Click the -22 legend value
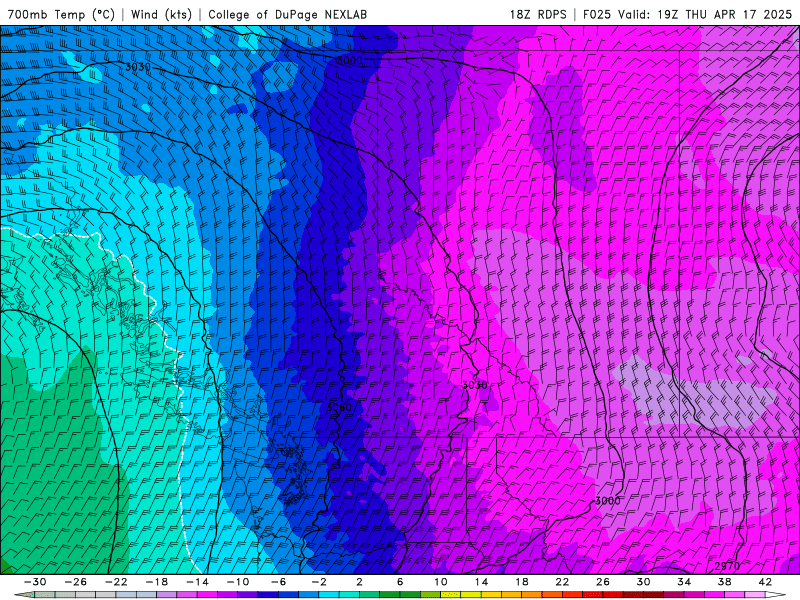This screenshot has height=600, width=800. [x=116, y=582]
